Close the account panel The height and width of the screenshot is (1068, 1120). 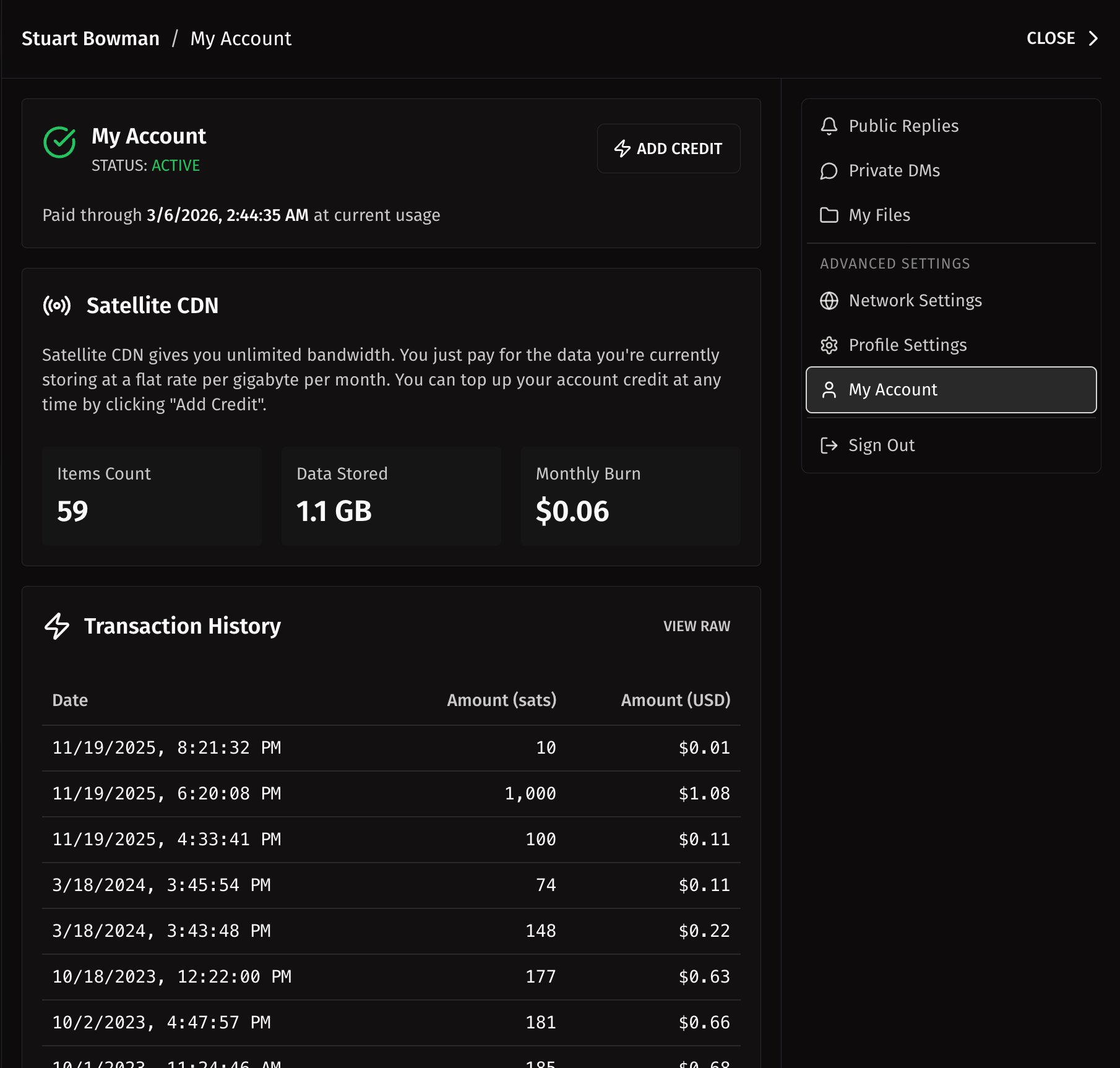pos(1061,38)
